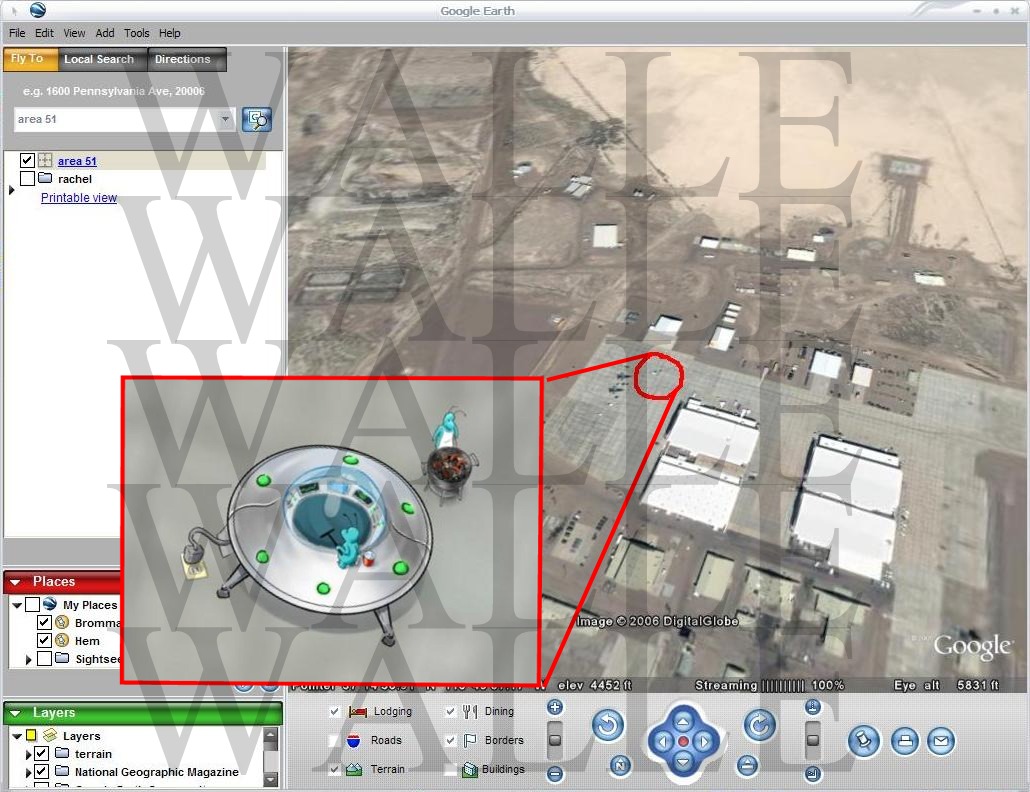Image resolution: width=1030 pixels, height=792 pixels.
Task: Switch to the Fly To tab
Action: [x=30, y=59]
